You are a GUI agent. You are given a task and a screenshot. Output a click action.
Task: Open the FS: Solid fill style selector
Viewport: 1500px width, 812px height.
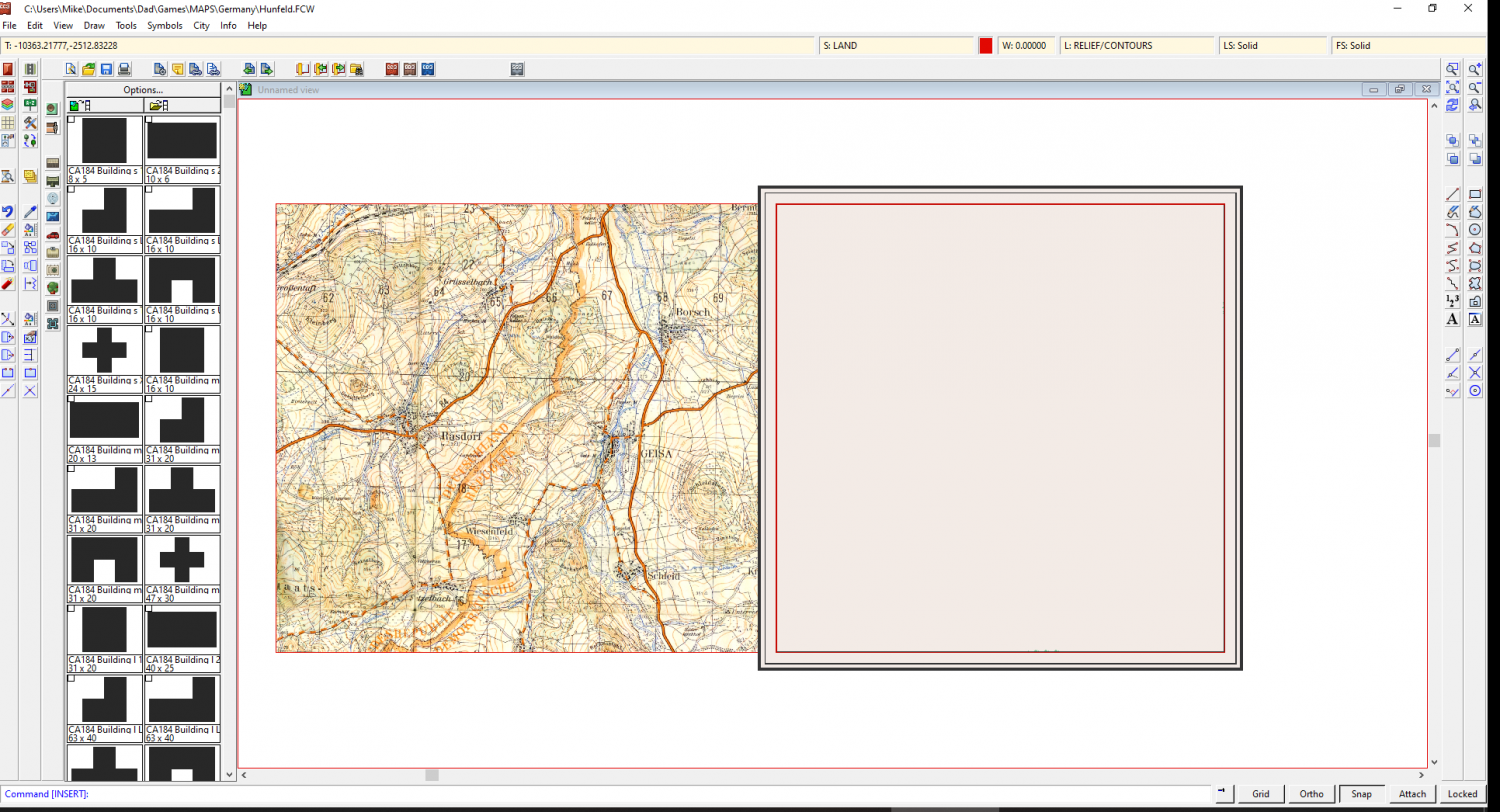click(1384, 46)
